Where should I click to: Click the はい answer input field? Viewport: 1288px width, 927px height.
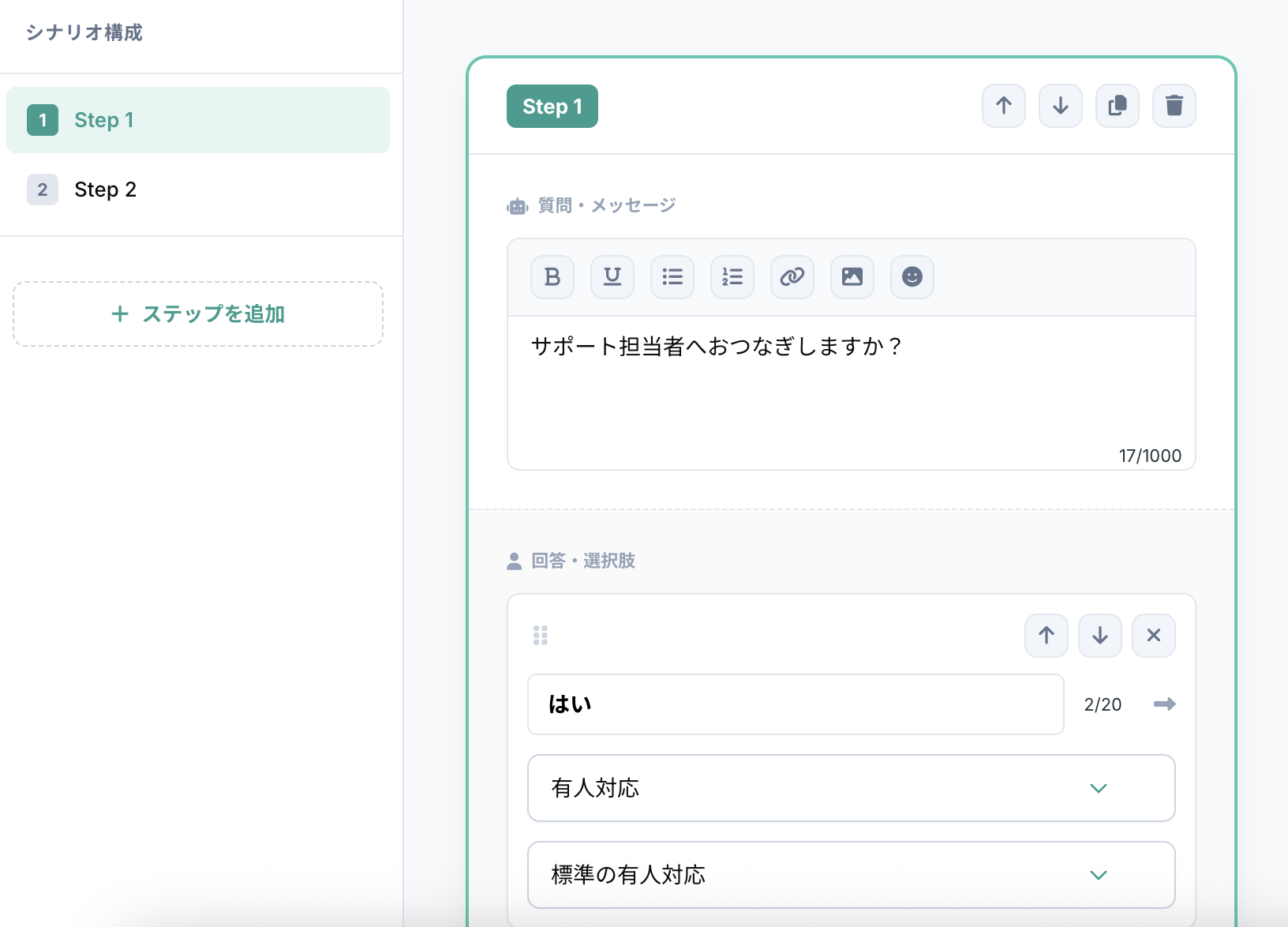point(796,704)
